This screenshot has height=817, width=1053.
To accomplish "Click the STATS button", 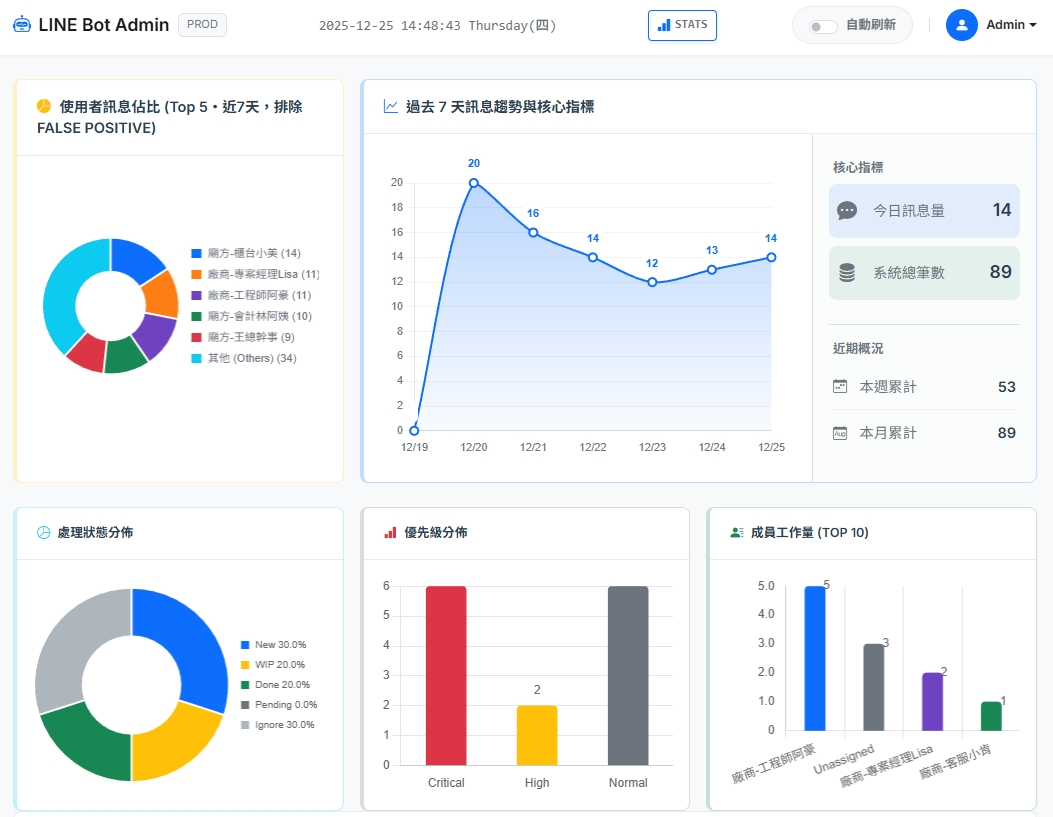I will pos(682,25).
